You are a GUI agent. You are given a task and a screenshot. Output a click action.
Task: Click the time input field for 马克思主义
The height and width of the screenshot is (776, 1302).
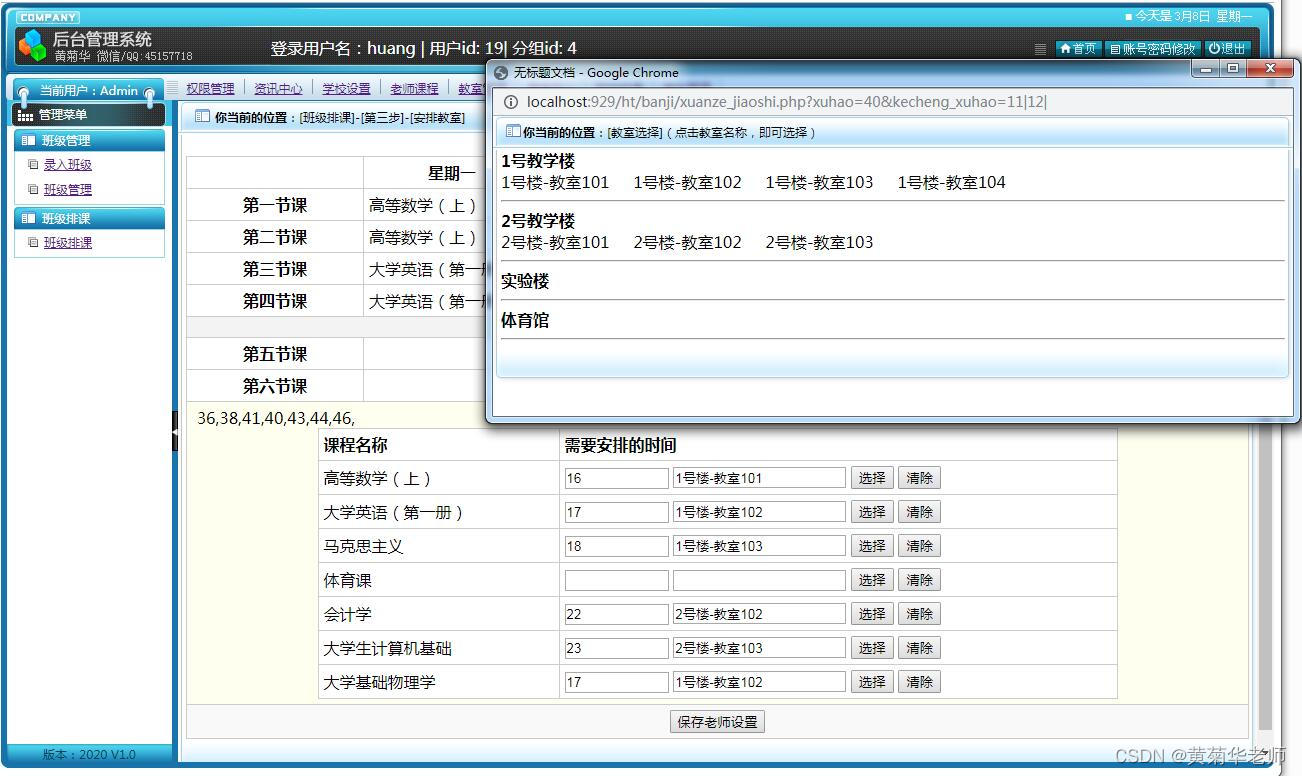pyautogui.click(x=616, y=545)
